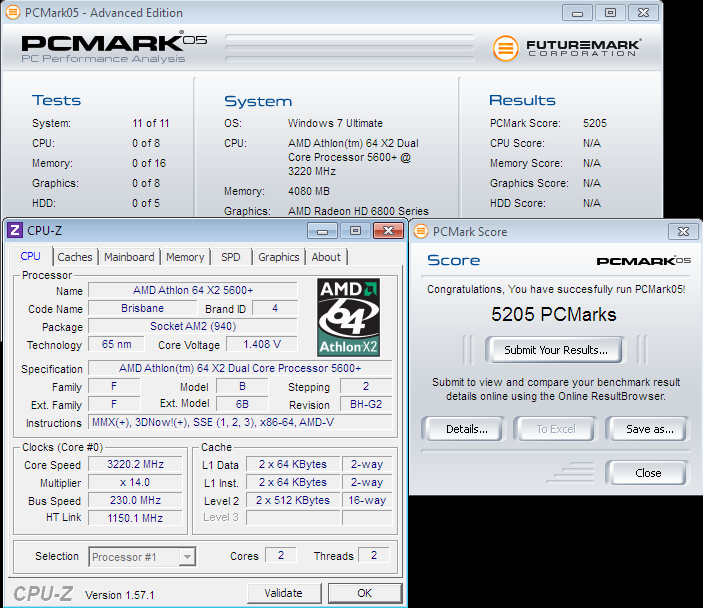
Task: Click the HT Link value 1150.1 MHz
Action: 135,518
